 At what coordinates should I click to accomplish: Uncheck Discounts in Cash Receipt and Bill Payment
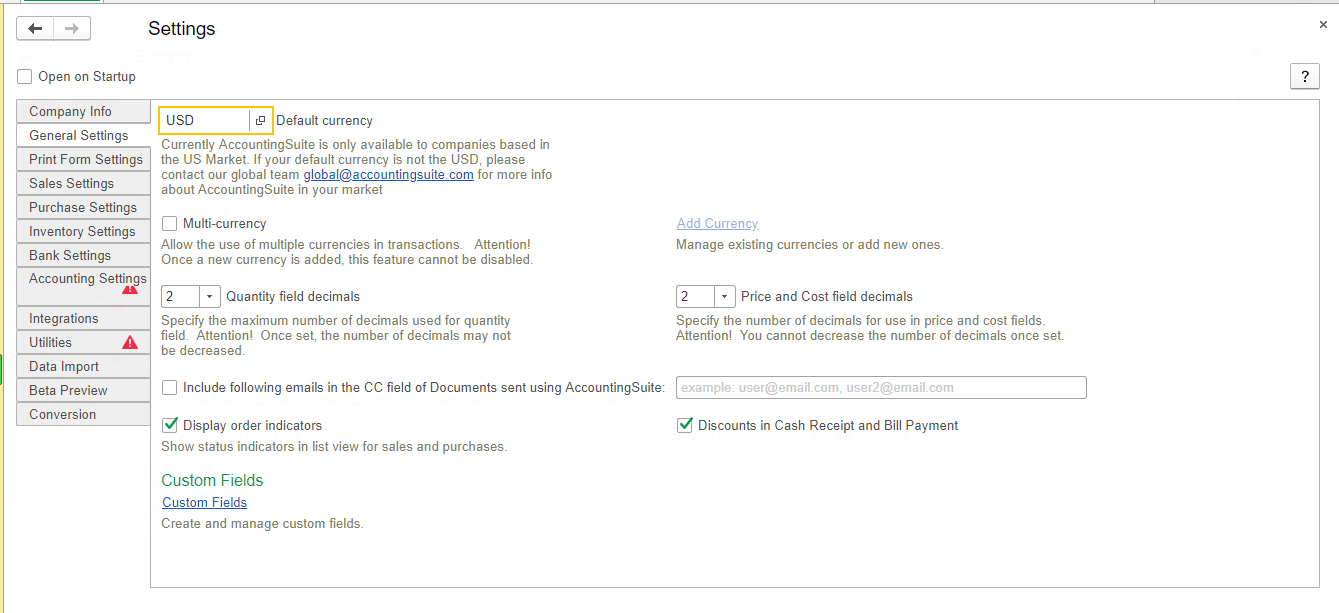[x=685, y=425]
